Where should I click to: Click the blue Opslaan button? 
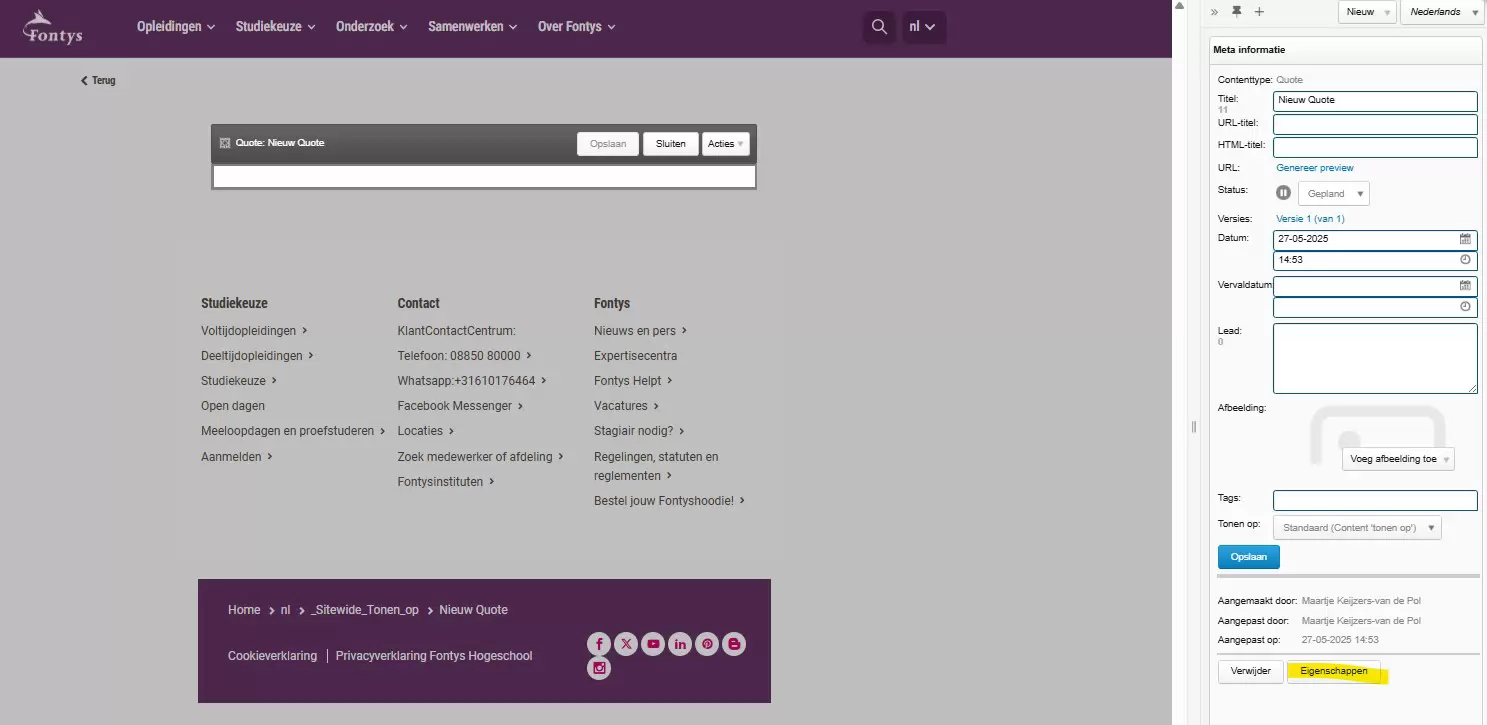point(1248,557)
